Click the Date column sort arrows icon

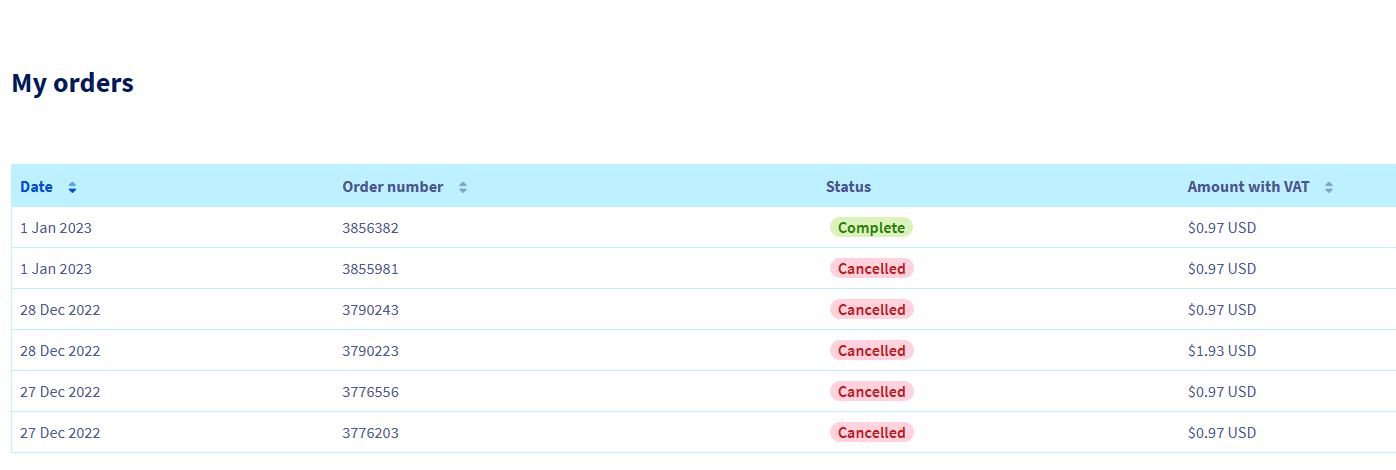pos(72,187)
